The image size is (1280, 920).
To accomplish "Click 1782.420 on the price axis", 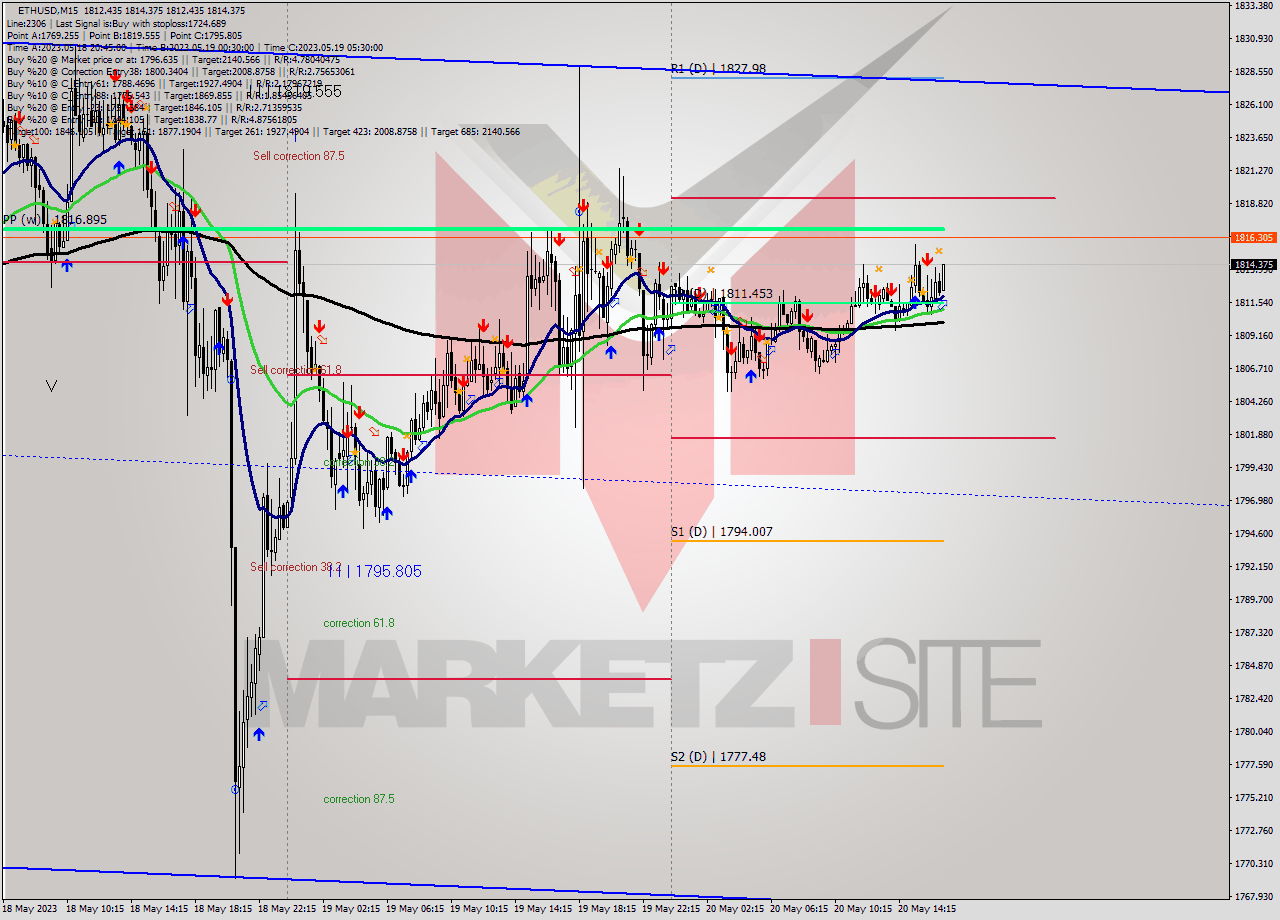I will coord(1253,698).
